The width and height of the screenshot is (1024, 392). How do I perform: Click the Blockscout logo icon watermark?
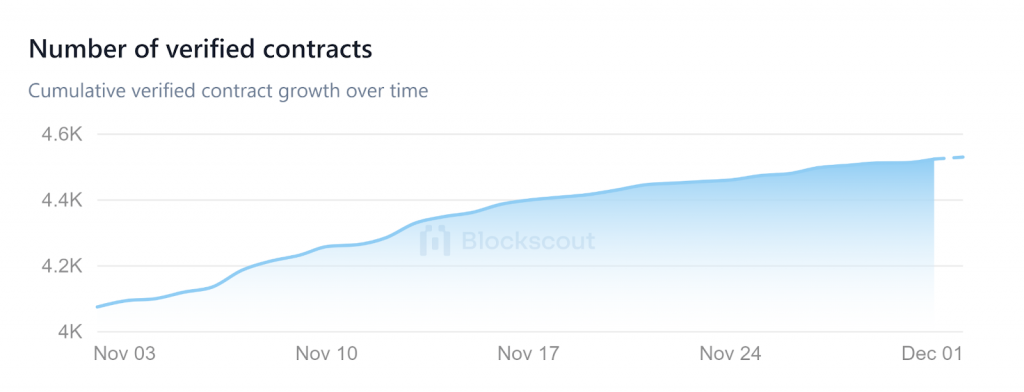435,240
